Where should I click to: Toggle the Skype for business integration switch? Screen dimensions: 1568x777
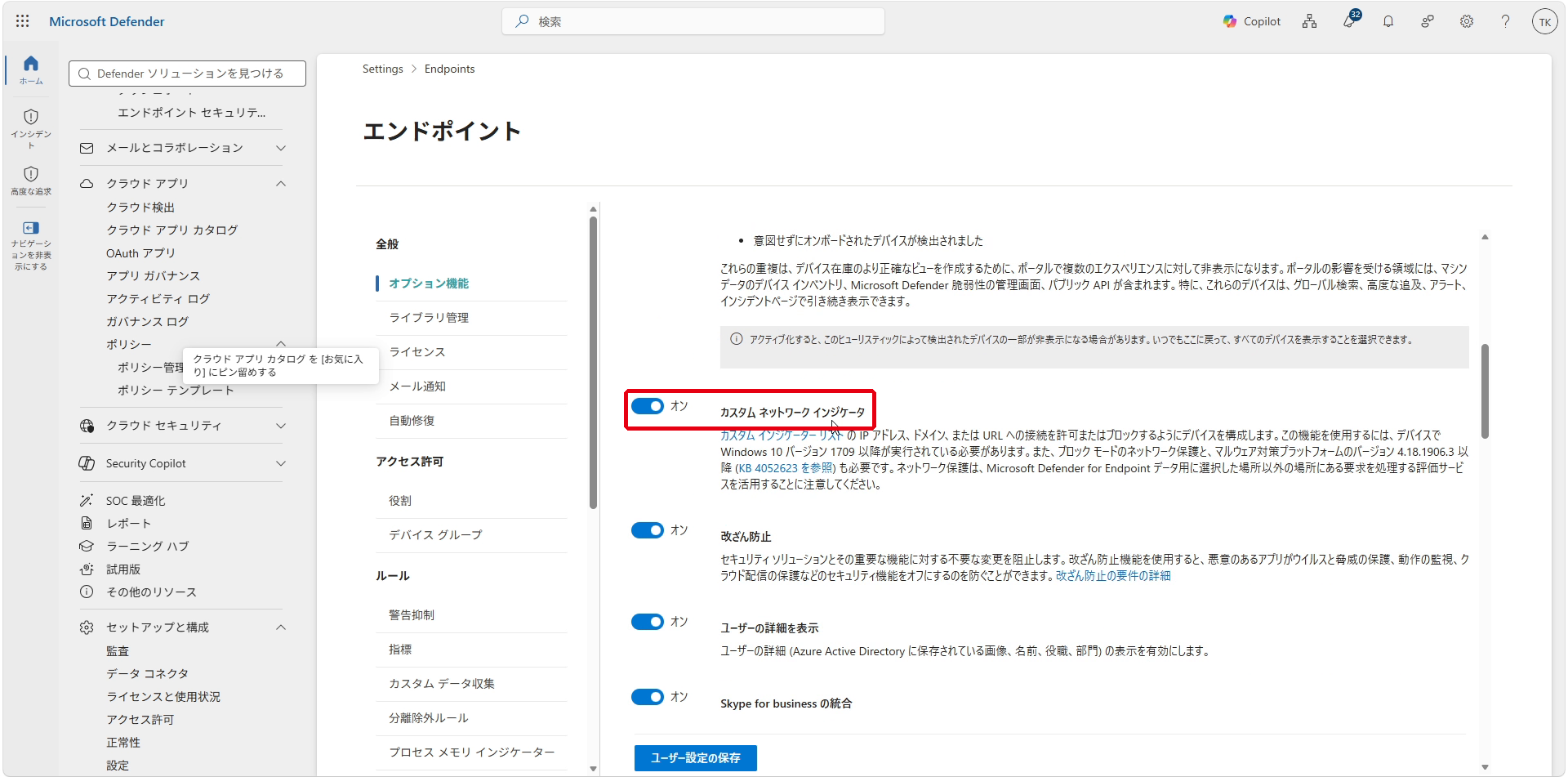tap(648, 697)
